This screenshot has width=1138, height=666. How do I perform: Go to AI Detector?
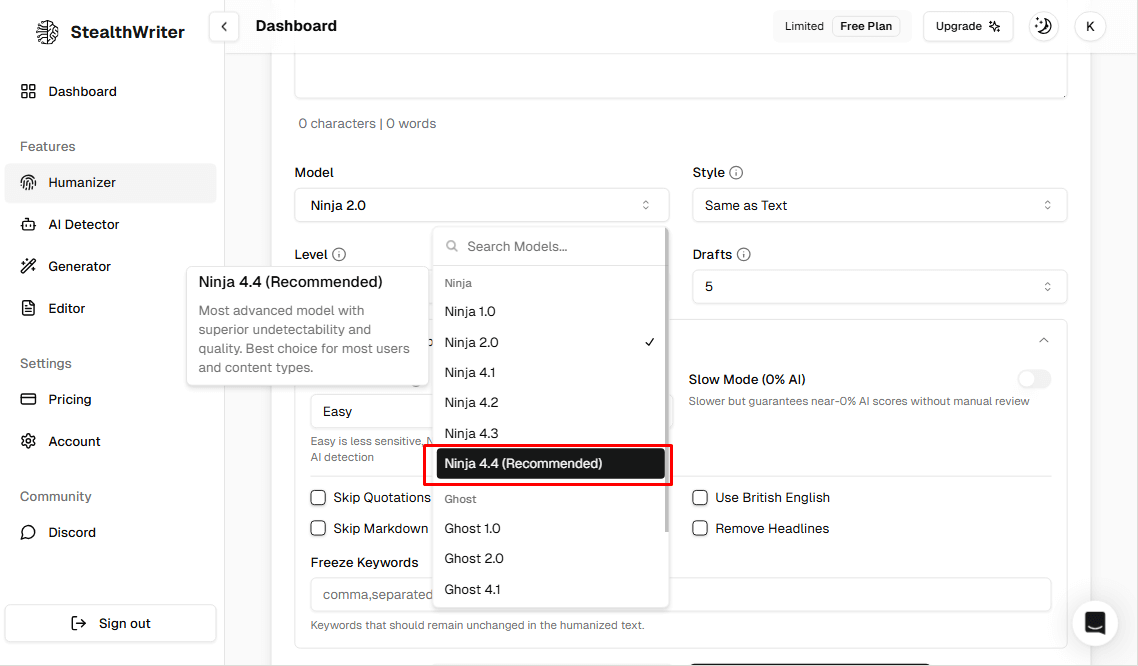(110, 225)
